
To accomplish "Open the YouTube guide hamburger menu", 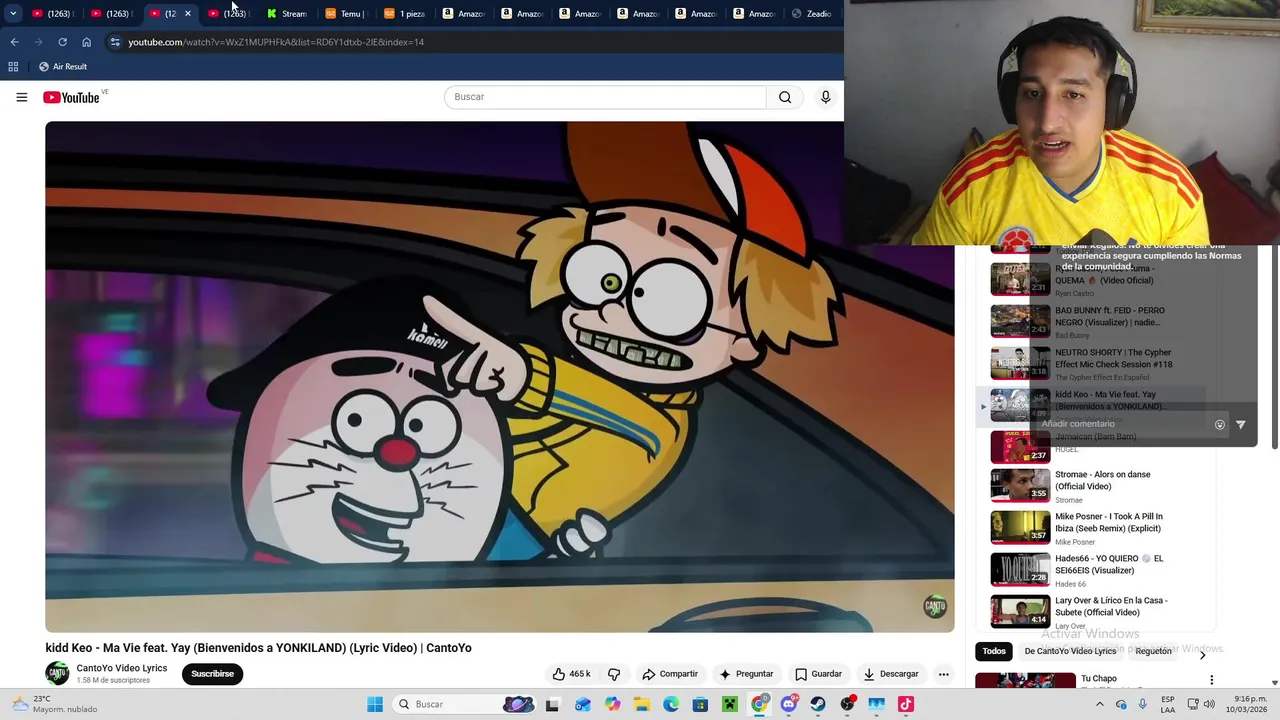I will 21,97.
